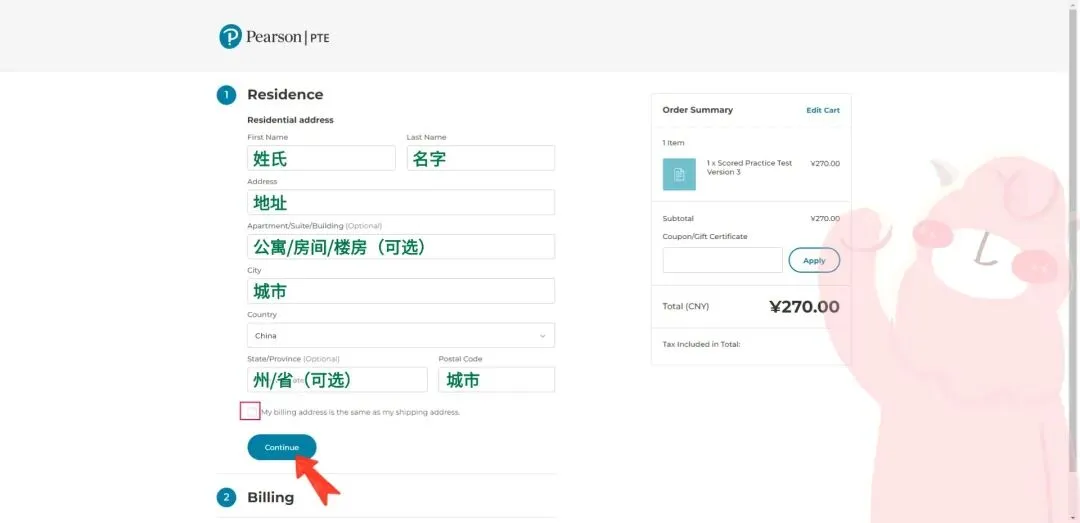The image size is (1080, 523).
Task: Click the Edit Cart link
Action: (x=823, y=110)
